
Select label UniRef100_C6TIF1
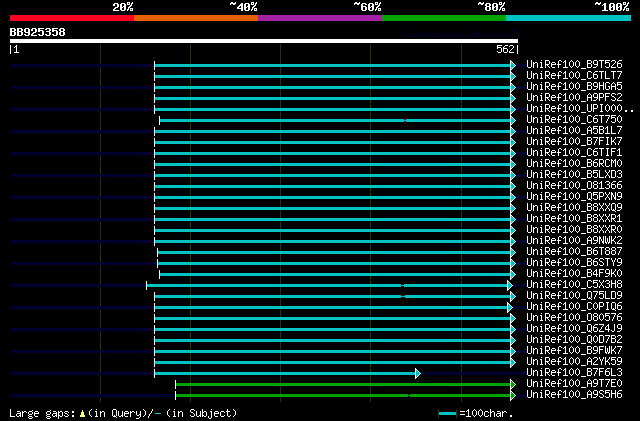click(x=574, y=153)
